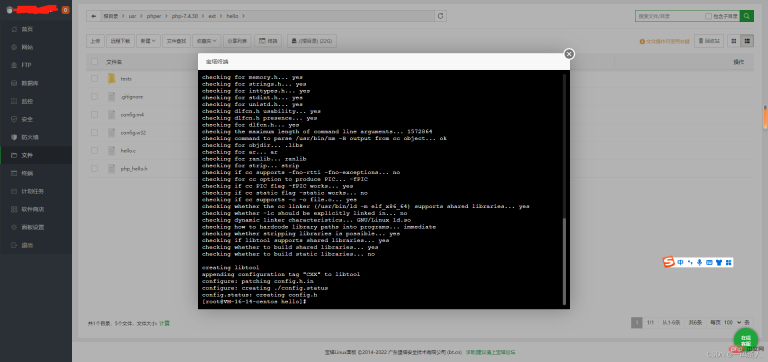The image size is (768, 362).
Task: Click the FTP sidebar icon
Action: coord(14,65)
